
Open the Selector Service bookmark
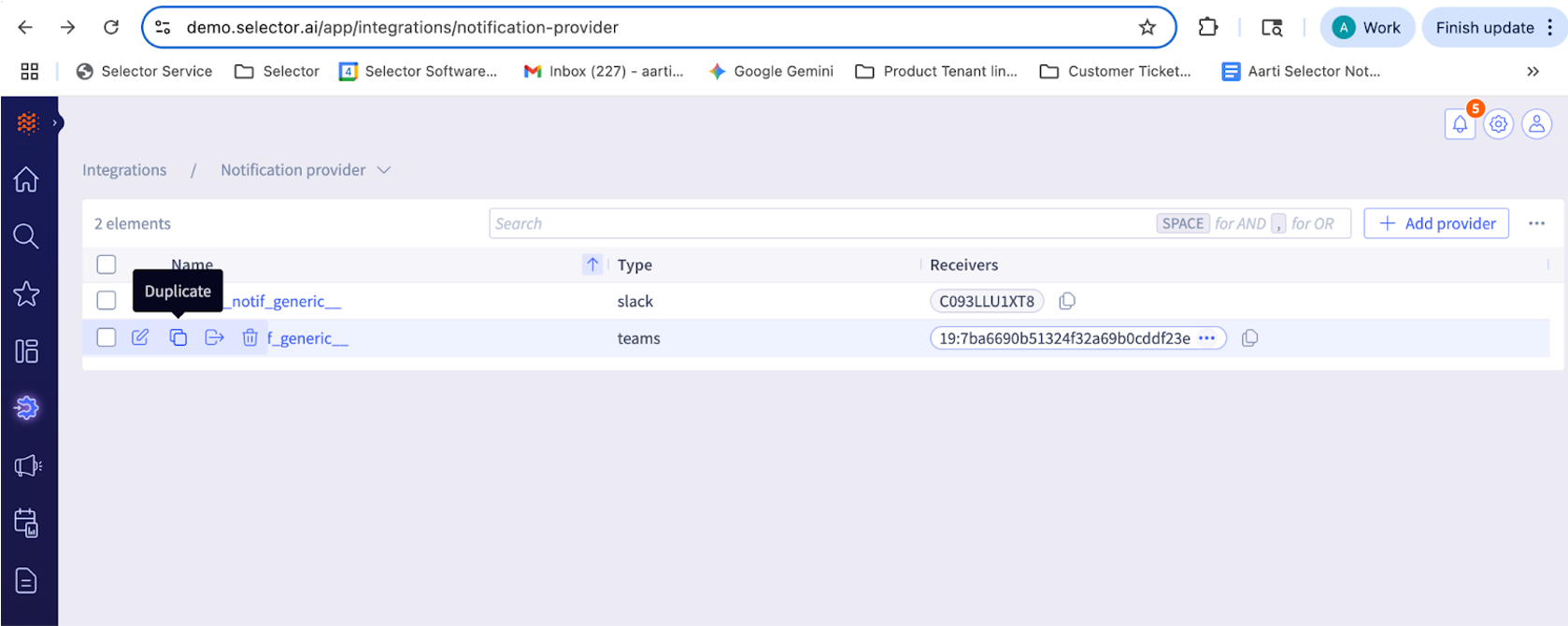coord(144,71)
